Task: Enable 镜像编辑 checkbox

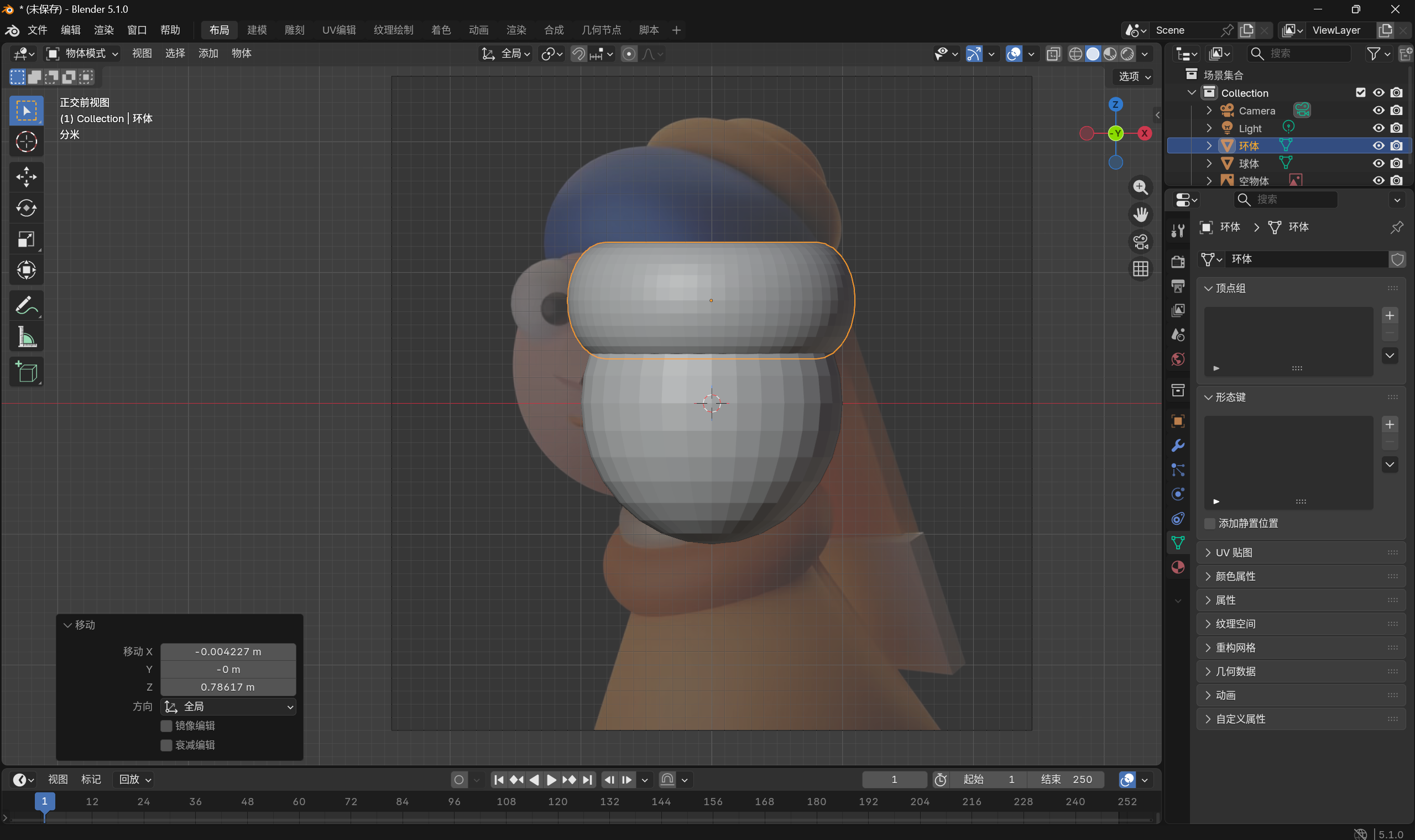Action: (166, 726)
